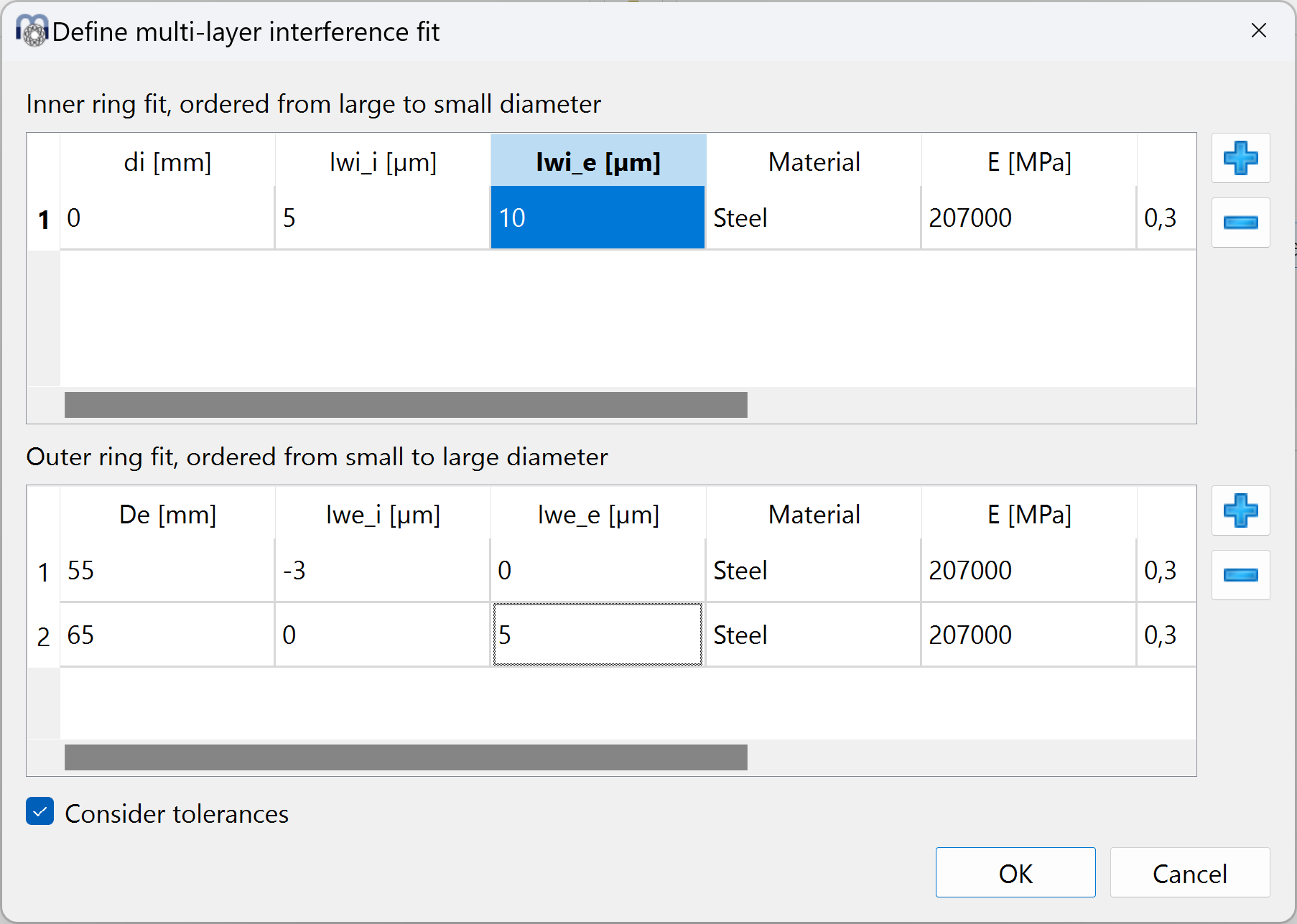The height and width of the screenshot is (924, 1297).
Task: Add a new row to the inner ring table
Action: (1241, 159)
